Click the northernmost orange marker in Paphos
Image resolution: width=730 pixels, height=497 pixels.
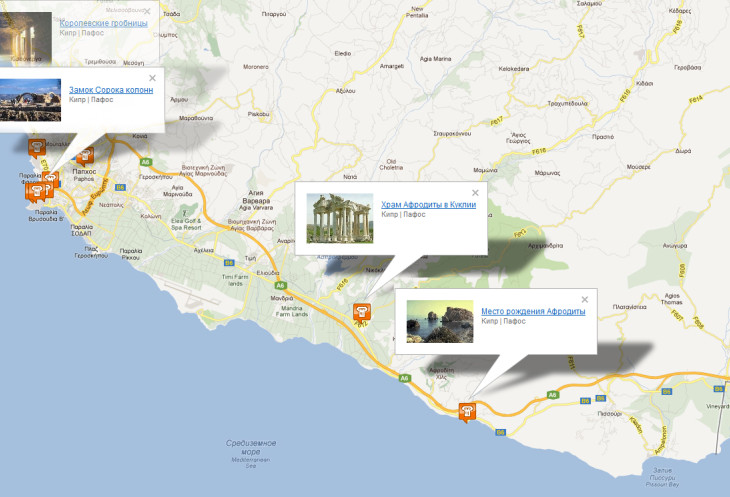(36, 147)
